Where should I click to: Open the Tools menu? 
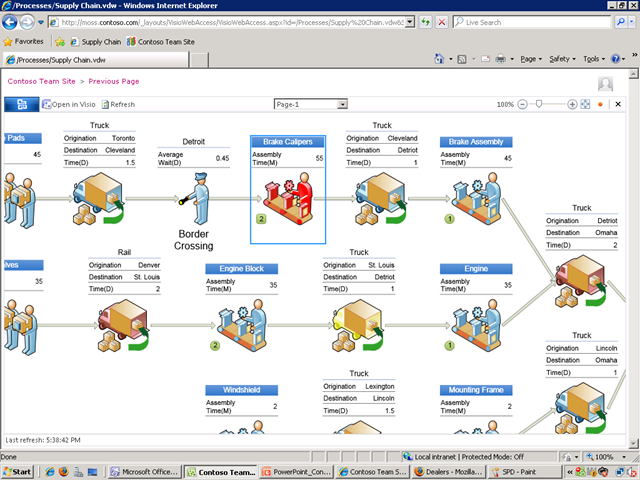593,59
